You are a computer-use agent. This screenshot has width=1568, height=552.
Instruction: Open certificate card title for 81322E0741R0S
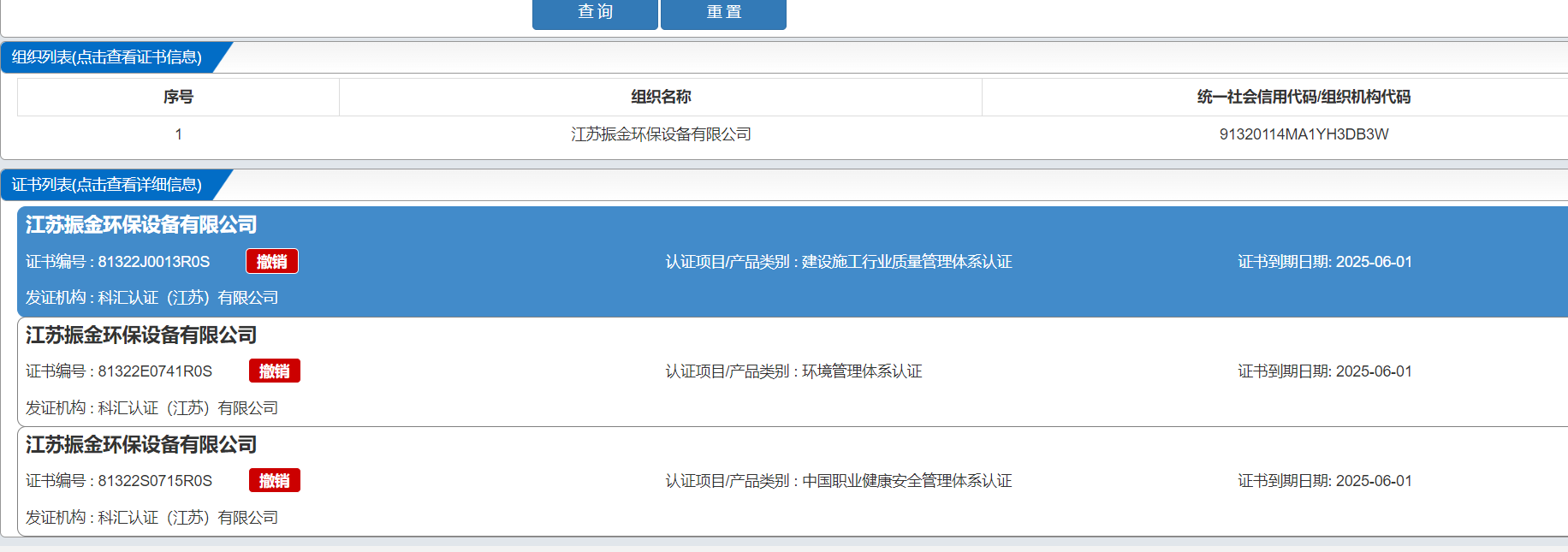pyautogui.click(x=141, y=335)
